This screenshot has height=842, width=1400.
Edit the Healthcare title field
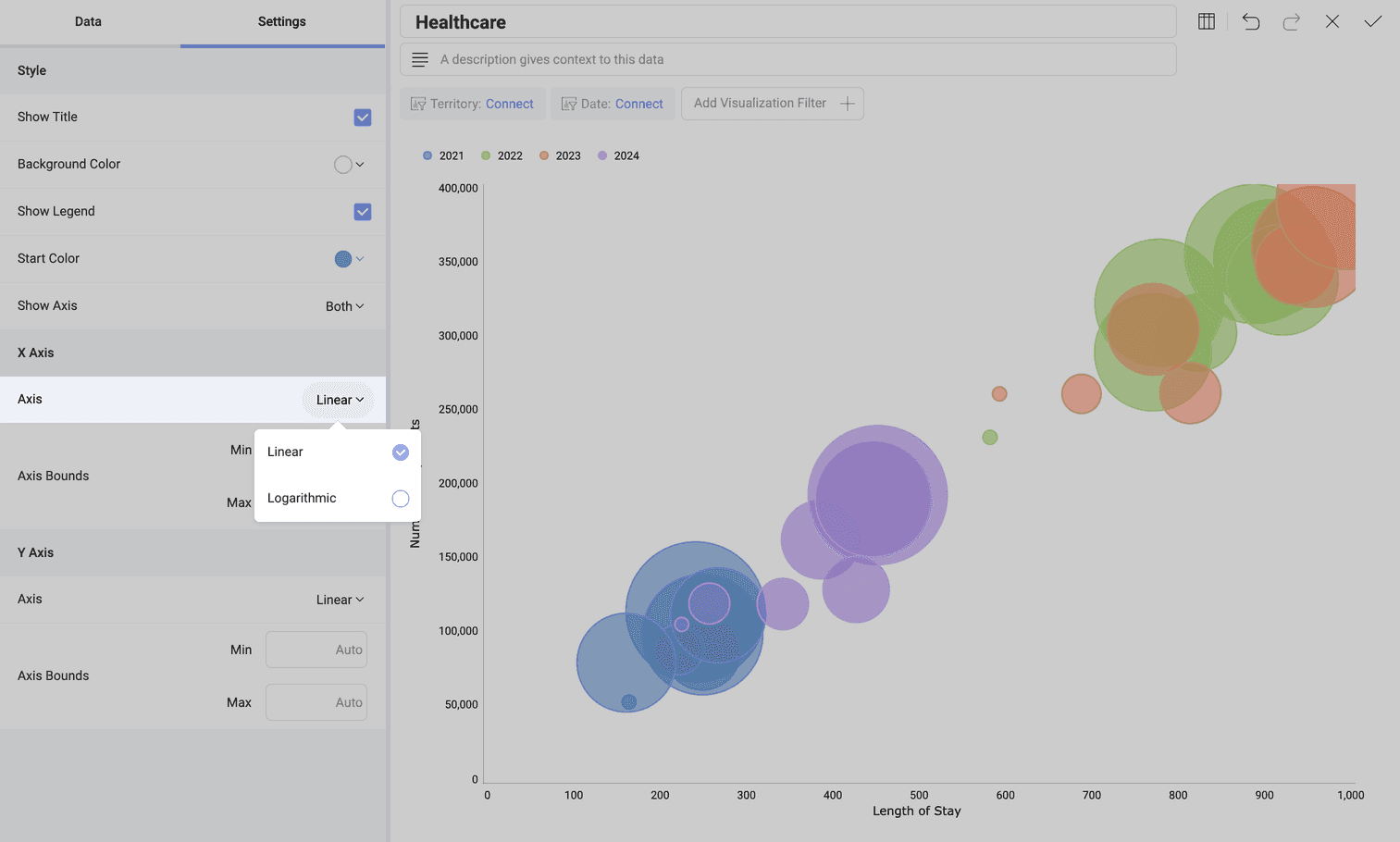[788, 22]
